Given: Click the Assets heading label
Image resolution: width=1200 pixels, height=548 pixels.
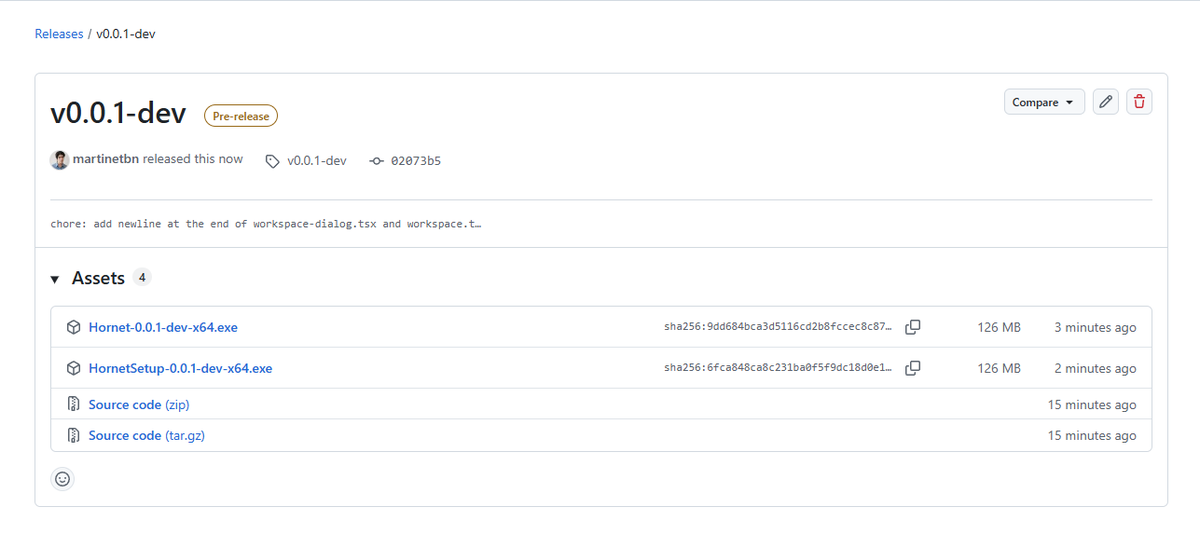Looking at the screenshot, I should (98, 278).
